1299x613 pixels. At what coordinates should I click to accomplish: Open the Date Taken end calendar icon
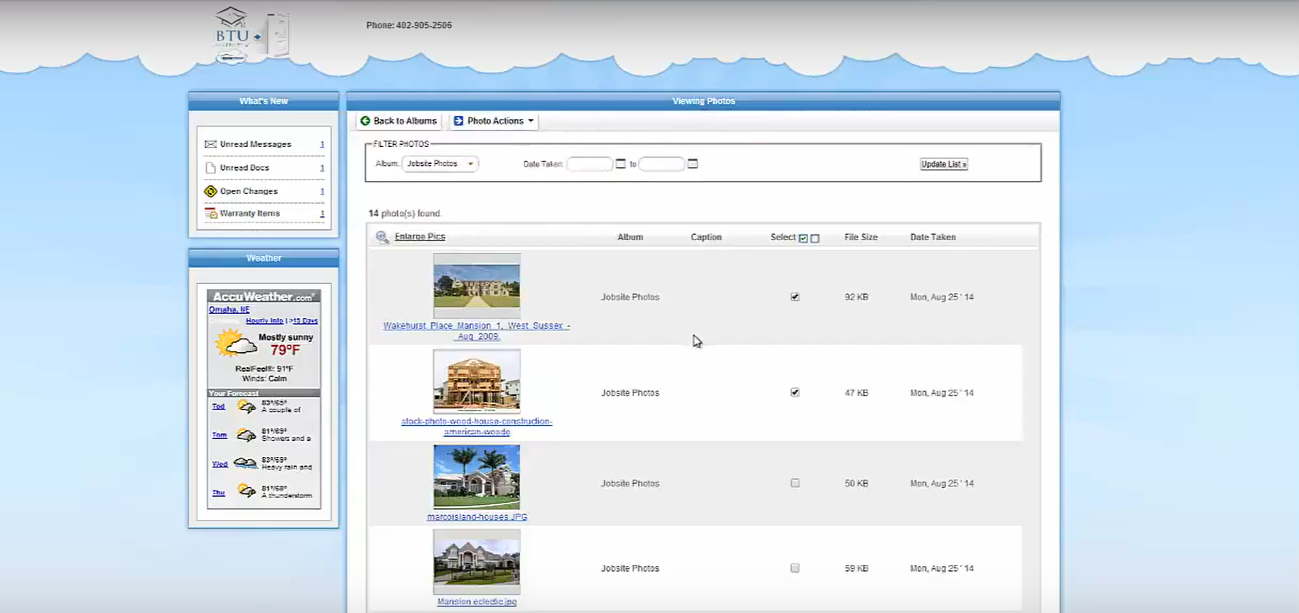click(693, 164)
